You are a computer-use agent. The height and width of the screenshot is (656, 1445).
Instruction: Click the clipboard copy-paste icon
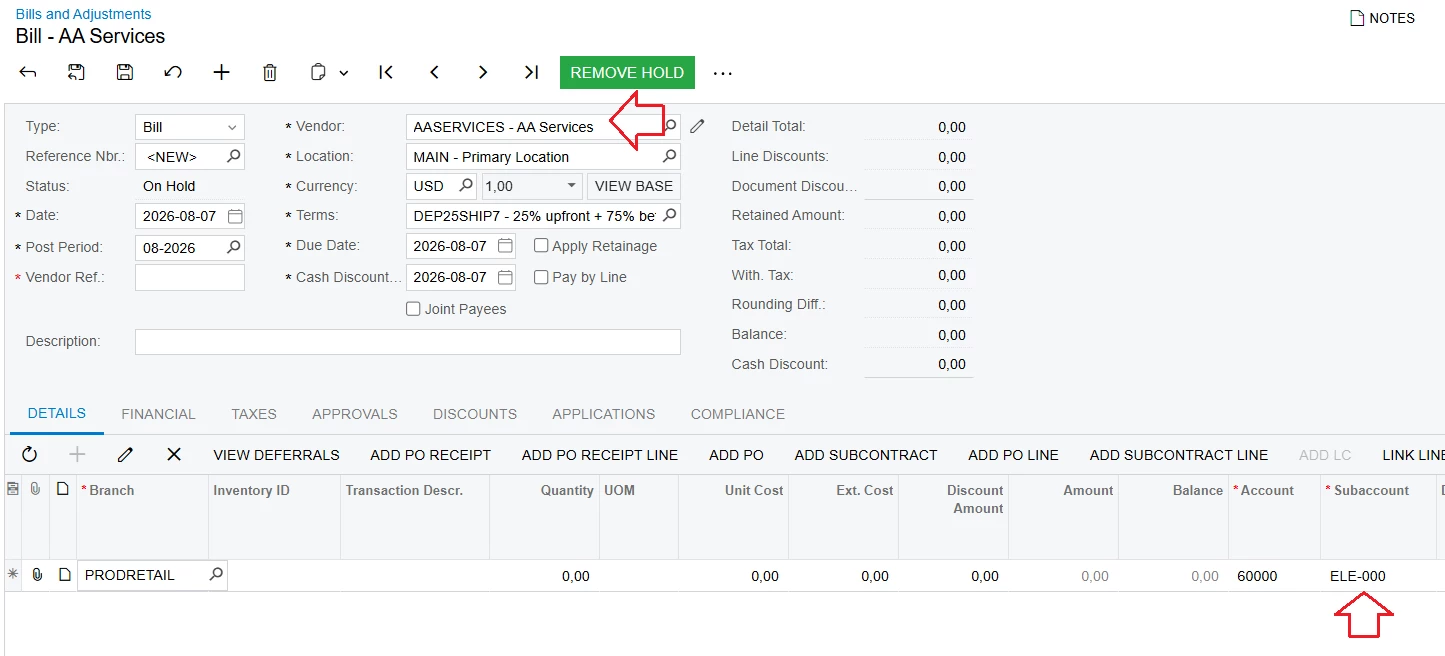coord(318,72)
